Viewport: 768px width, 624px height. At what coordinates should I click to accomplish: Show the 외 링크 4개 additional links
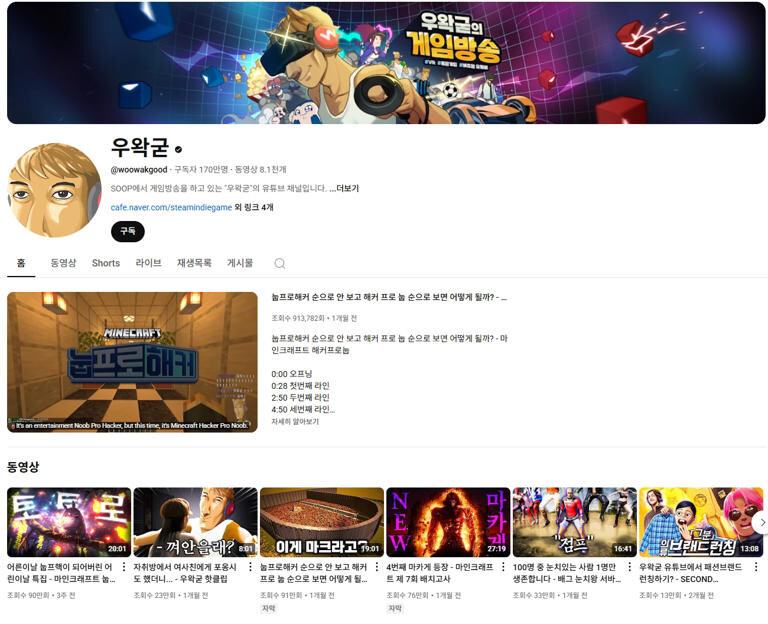(x=254, y=207)
